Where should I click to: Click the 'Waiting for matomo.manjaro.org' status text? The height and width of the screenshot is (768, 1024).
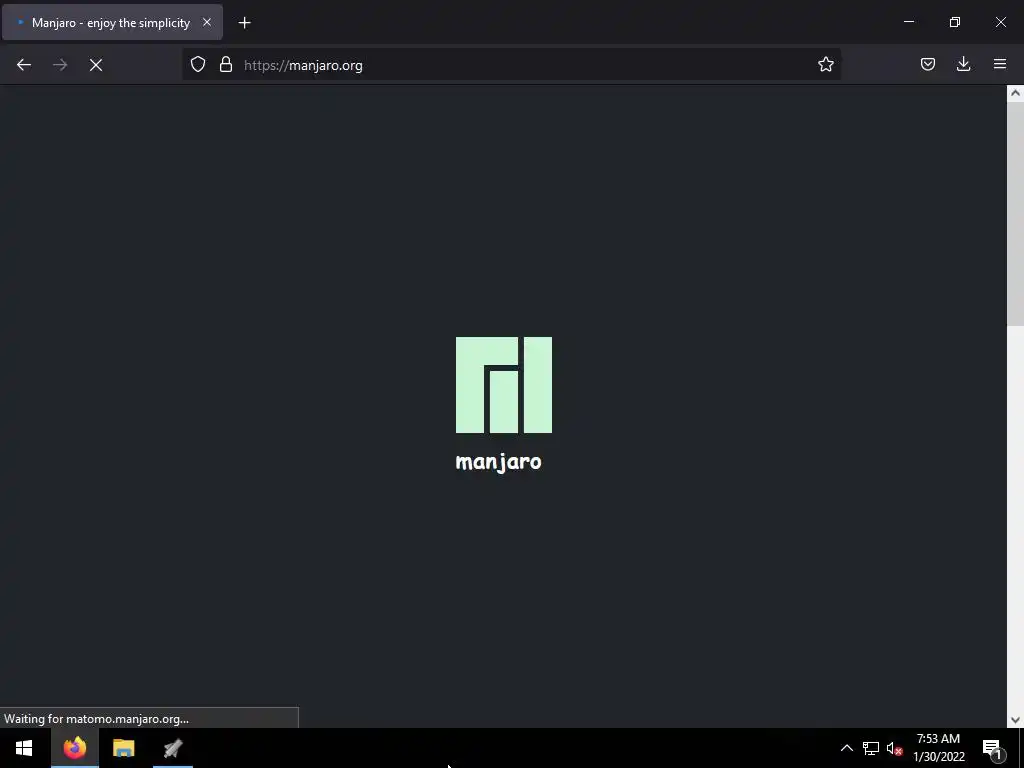pos(96,718)
